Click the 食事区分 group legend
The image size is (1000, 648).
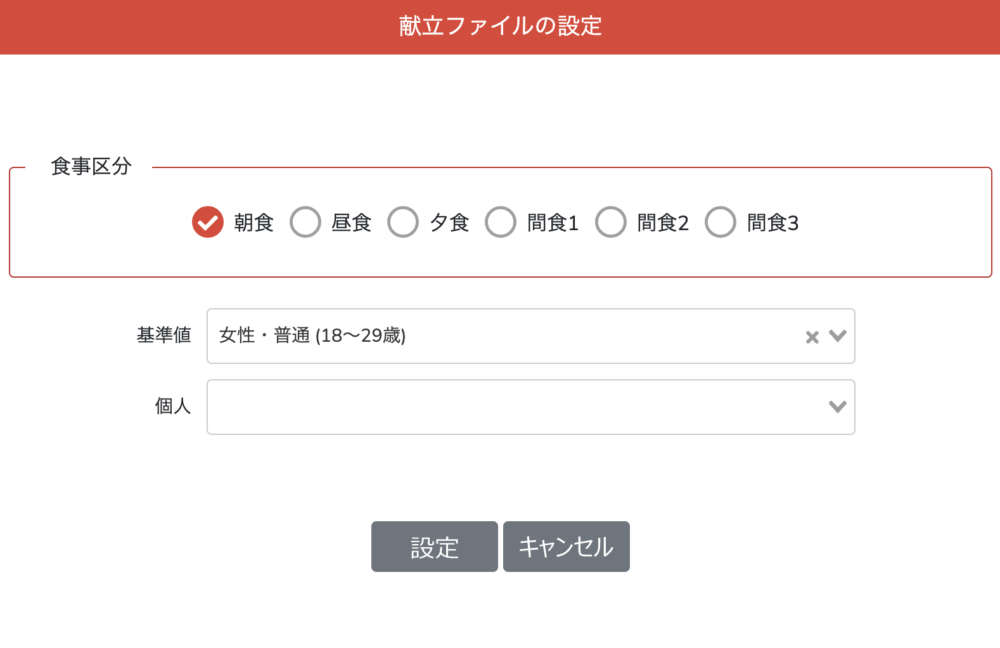point(91,167)
